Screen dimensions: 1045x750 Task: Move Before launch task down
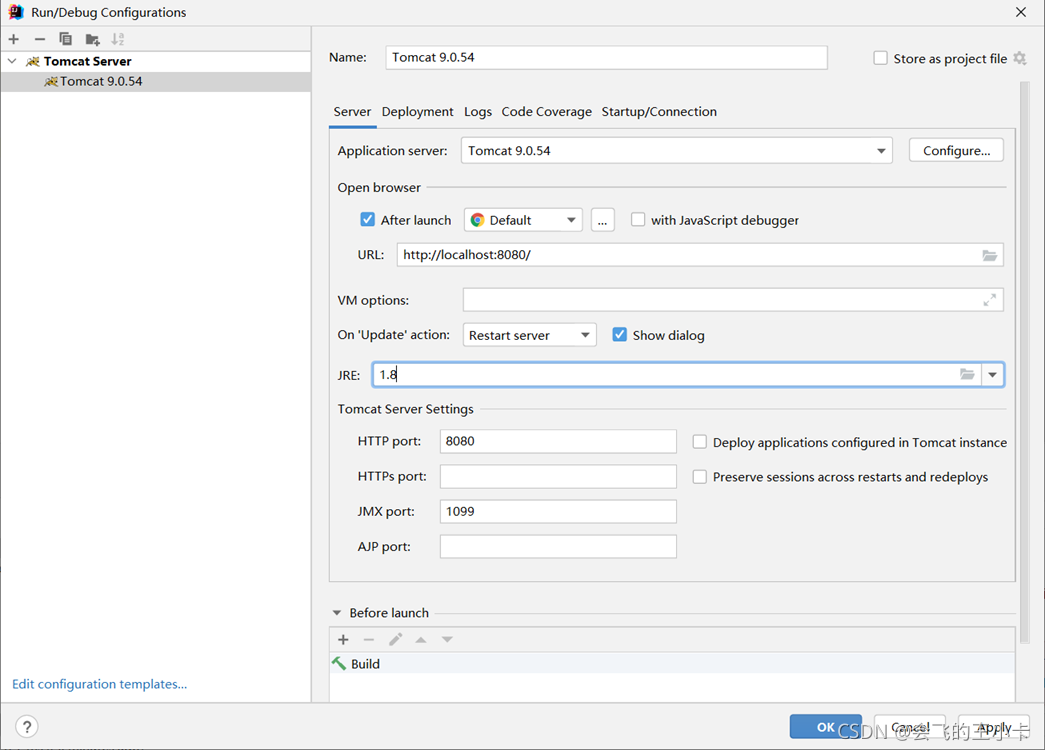click(x=447, y=640)
